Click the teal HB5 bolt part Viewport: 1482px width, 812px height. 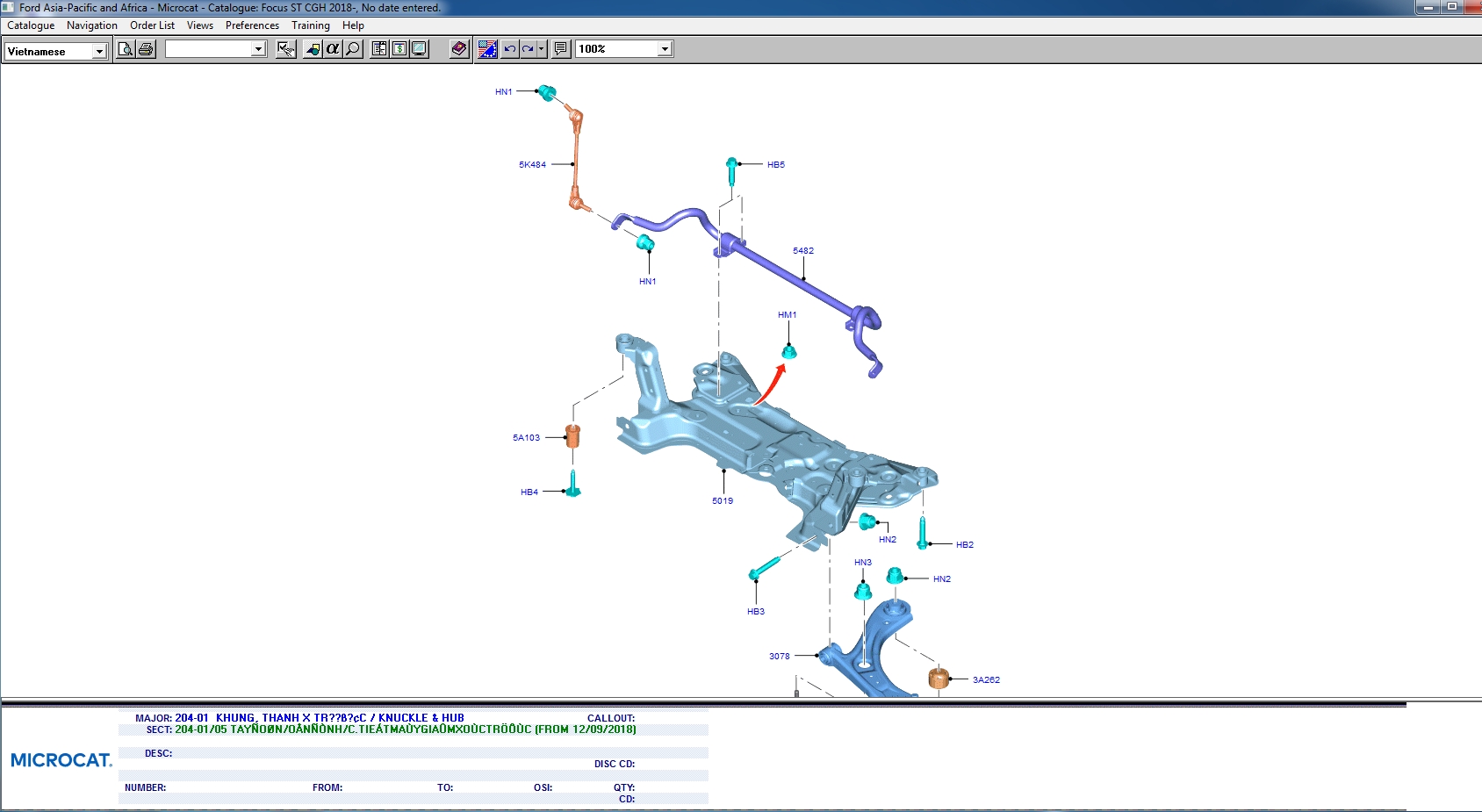pos(731,170)
